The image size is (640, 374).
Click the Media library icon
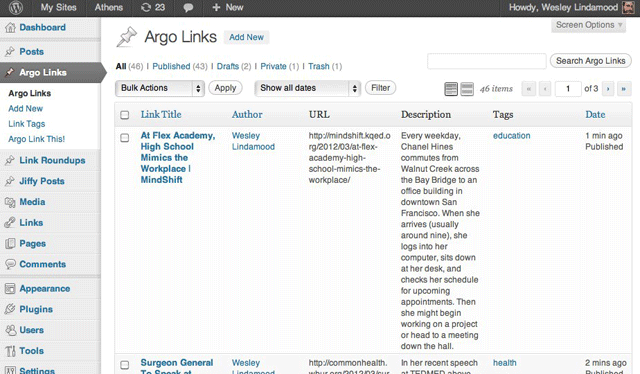[x=10, y=202]
